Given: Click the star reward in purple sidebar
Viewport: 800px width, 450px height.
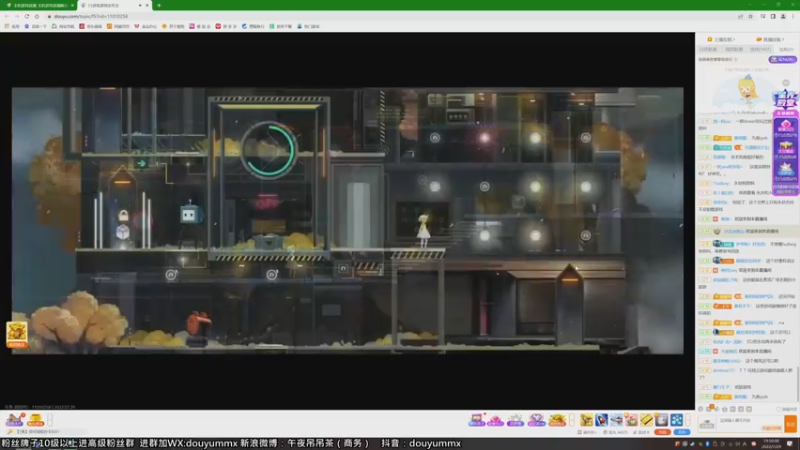Looking at the screenshot, I should [x=786, y=168].
